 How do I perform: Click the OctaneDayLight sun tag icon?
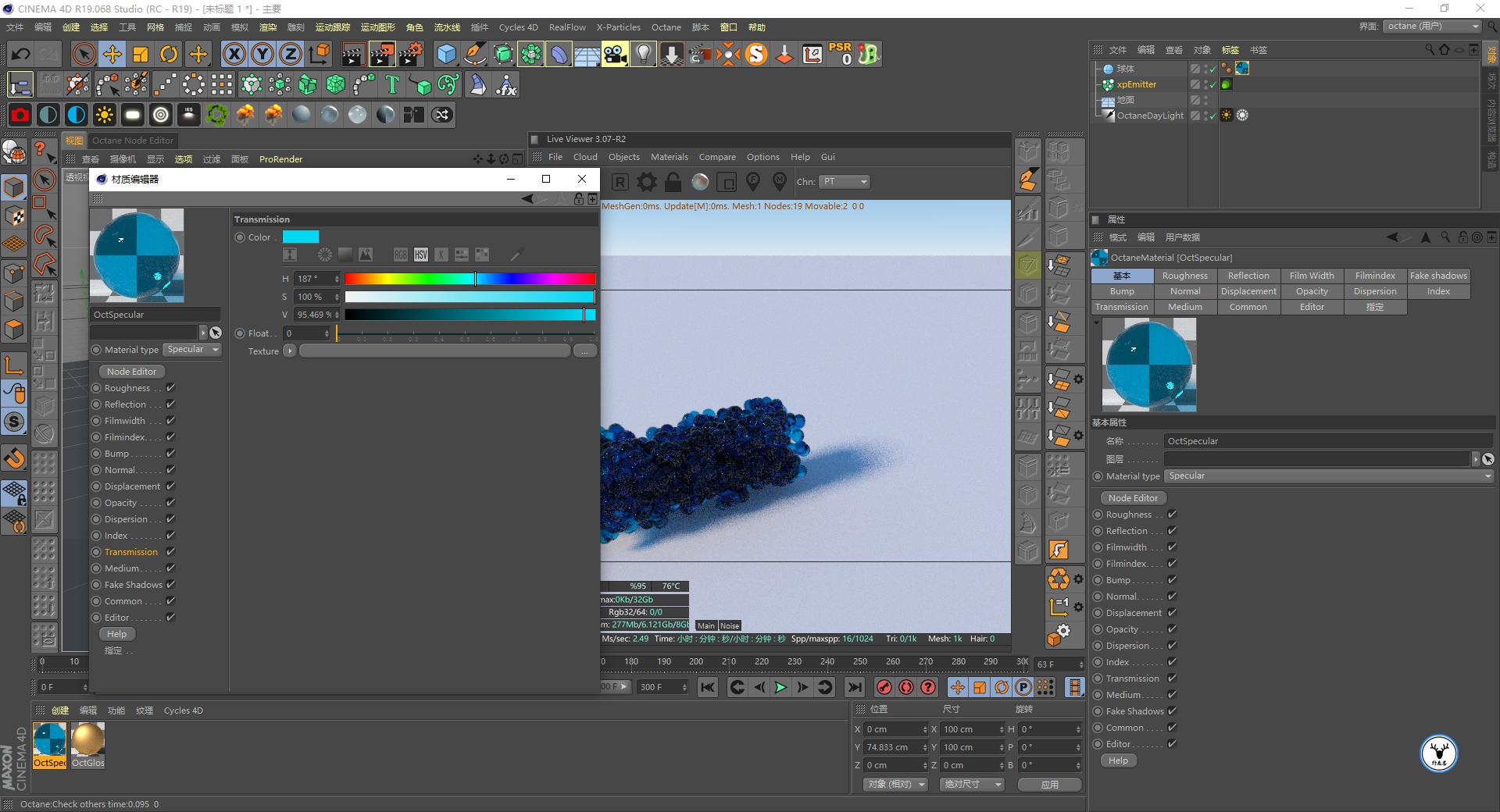[x=1227, y=115]
